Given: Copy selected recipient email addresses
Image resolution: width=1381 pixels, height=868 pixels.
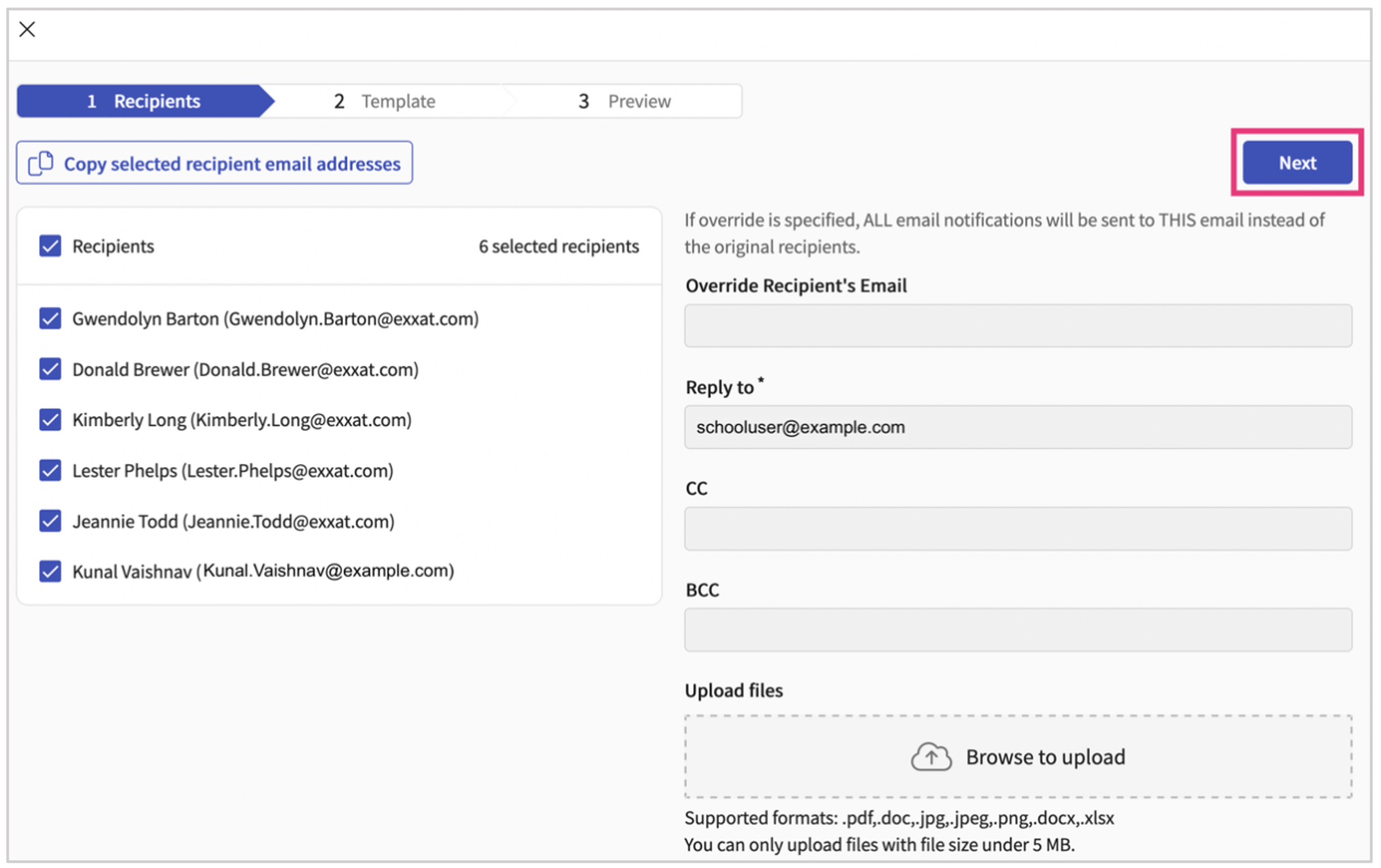Looking at the screenshot, I should 214,163.
